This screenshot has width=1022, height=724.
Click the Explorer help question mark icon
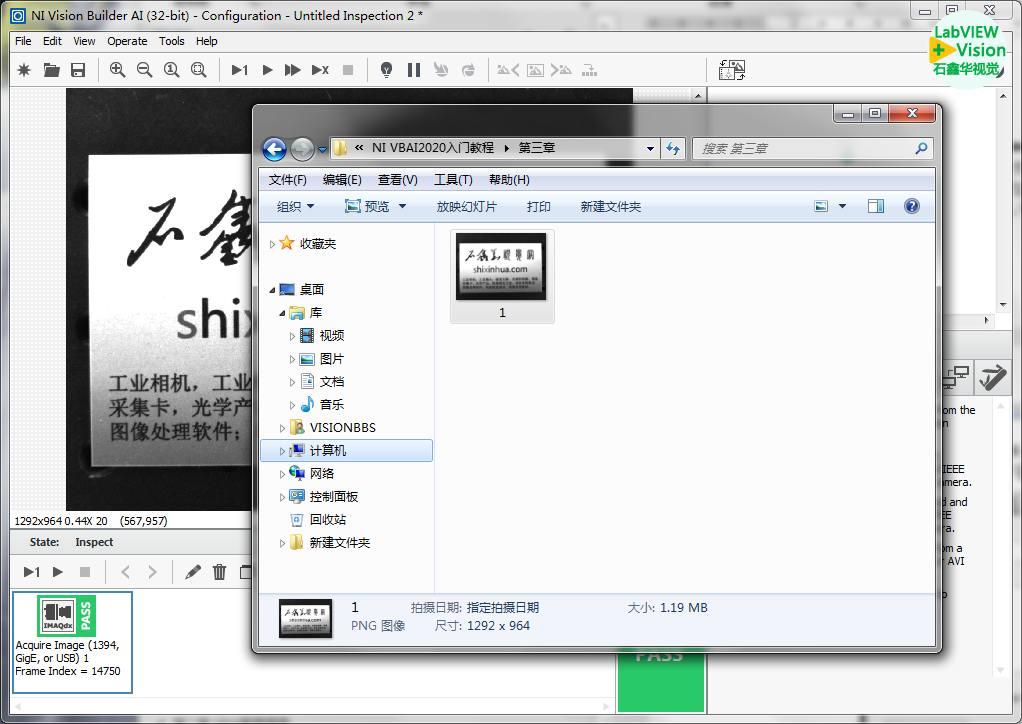coord(911,206)
